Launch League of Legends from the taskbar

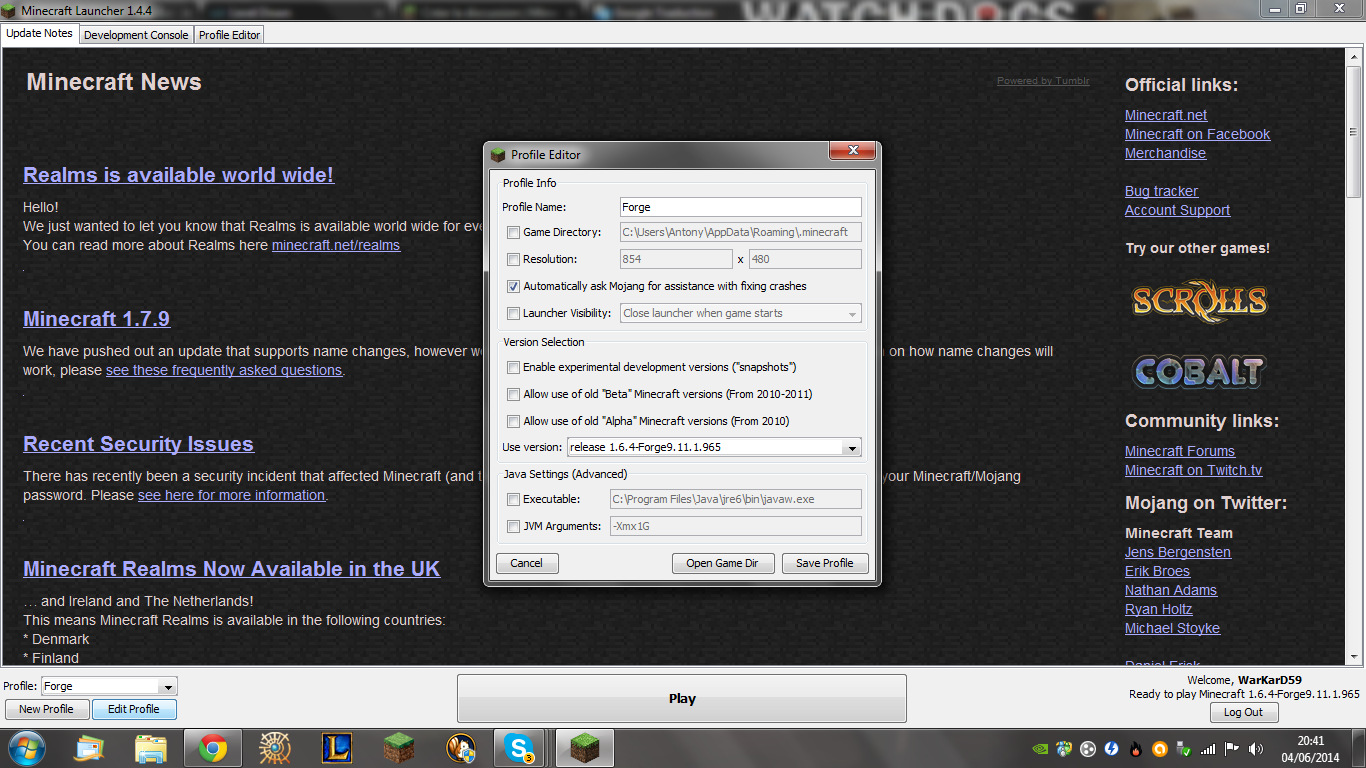point(336,748)
